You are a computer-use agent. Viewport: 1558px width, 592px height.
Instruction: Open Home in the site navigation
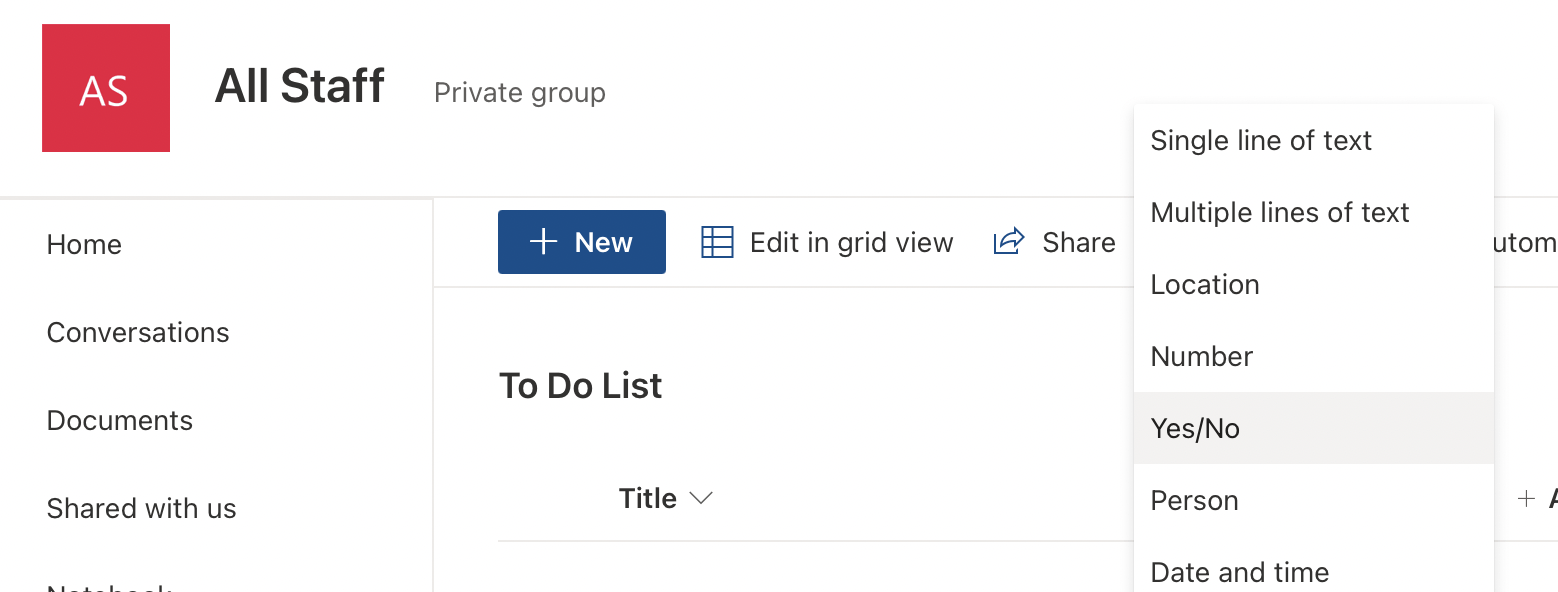click(x=84, y=244)
